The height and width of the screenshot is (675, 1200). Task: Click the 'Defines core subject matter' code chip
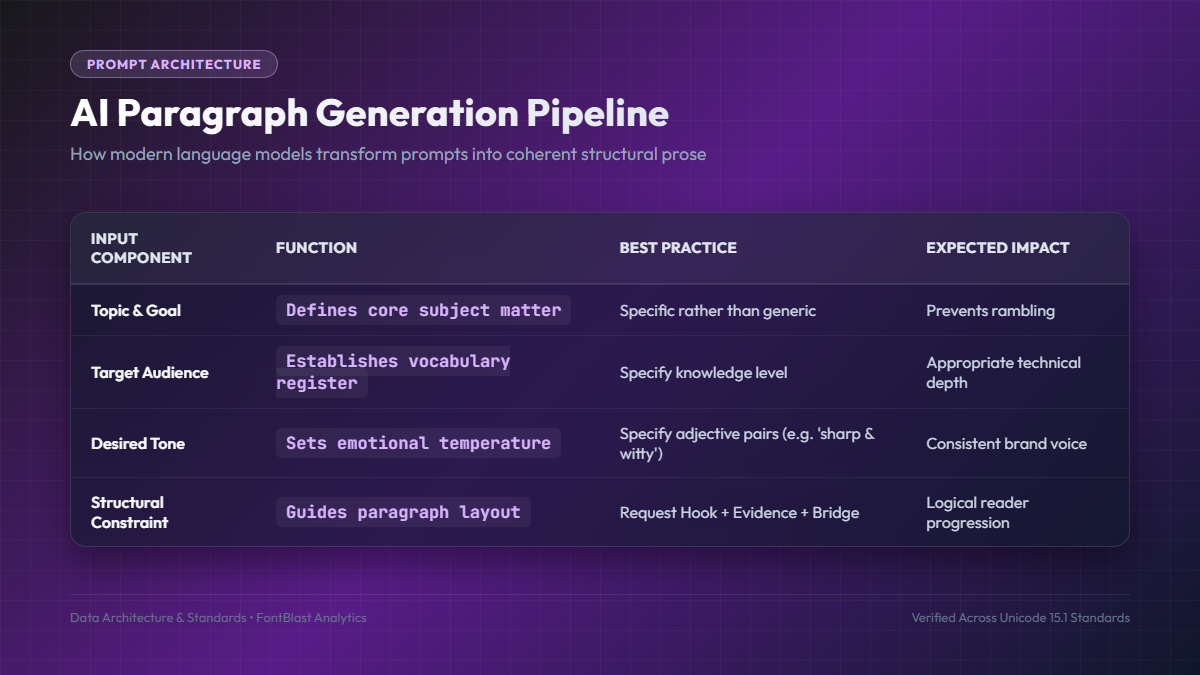pos(424,310)
